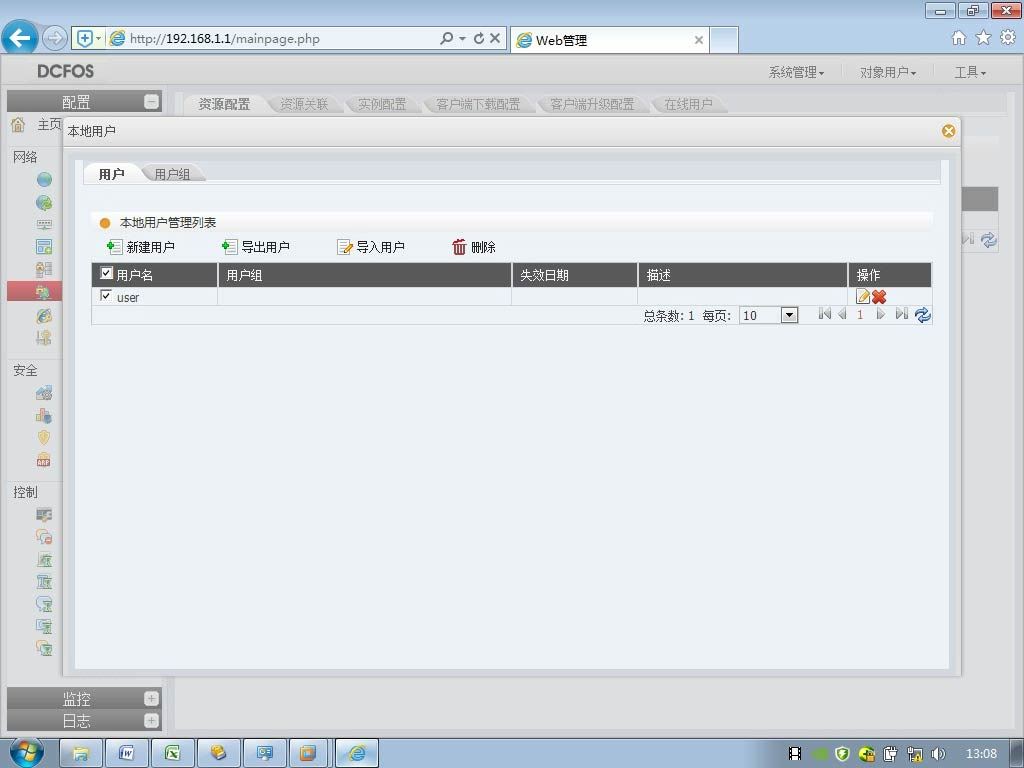Click the ARP icon under 安全
Screen dimensions: 1024x768
click(x=44, y=460)
